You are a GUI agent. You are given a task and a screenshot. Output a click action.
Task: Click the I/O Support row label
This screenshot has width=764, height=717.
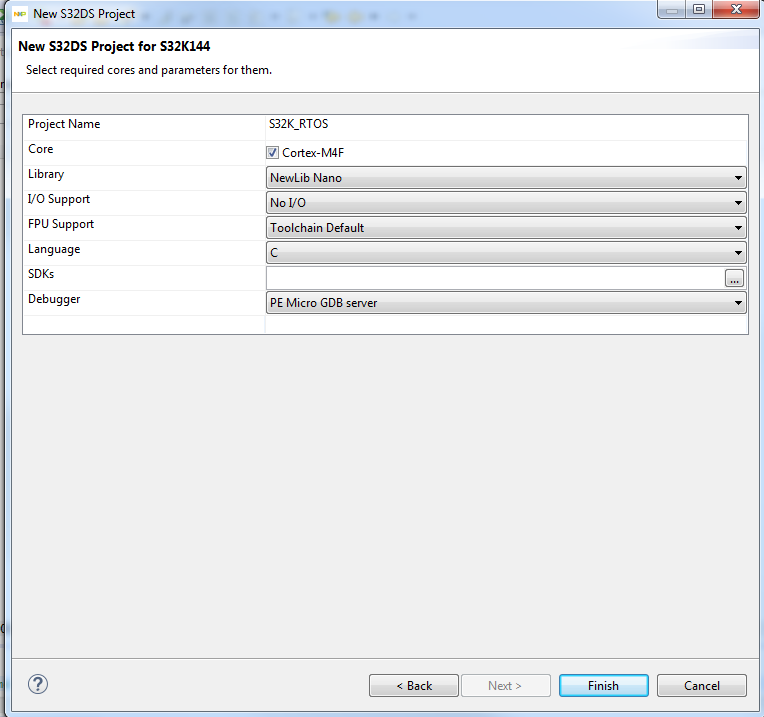[59, 199]
